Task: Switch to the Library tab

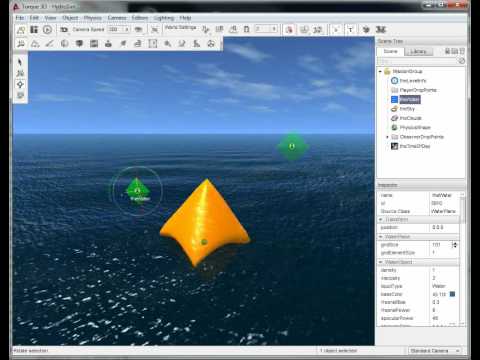Action: [418, 51]
